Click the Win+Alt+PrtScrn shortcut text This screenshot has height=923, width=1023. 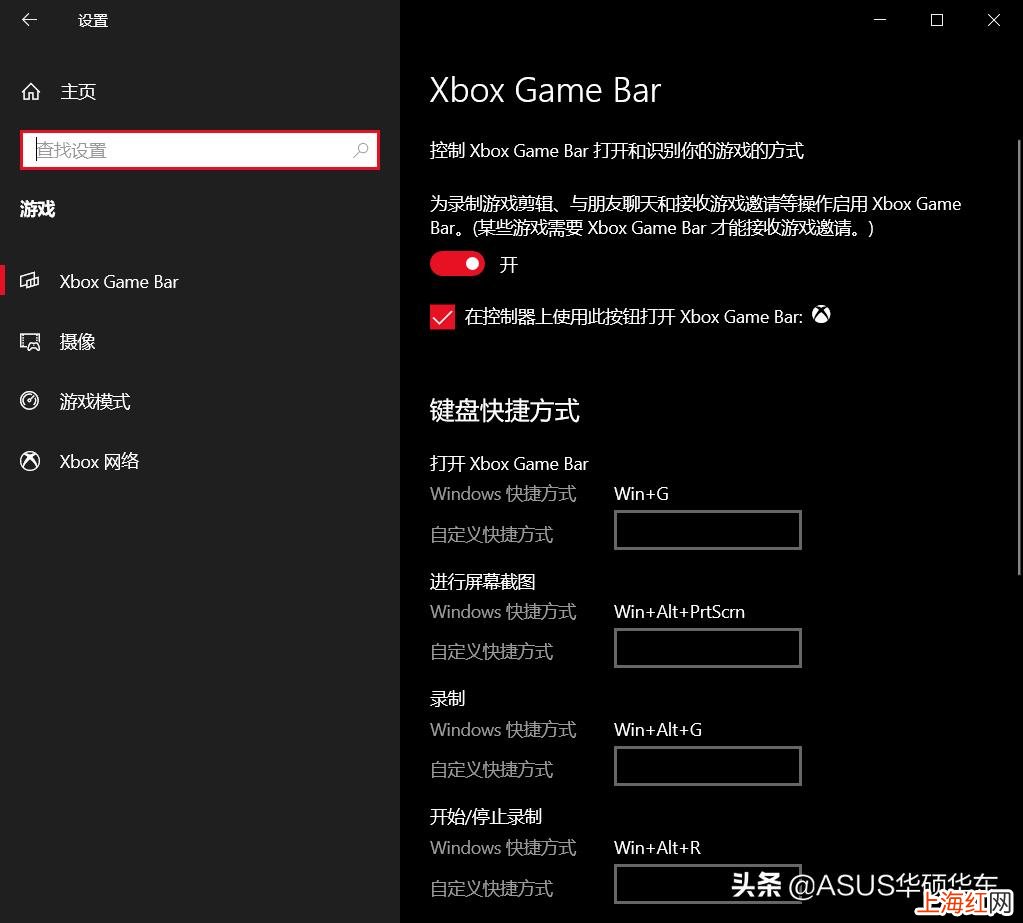pyautogui.click(x=679, y=612)
